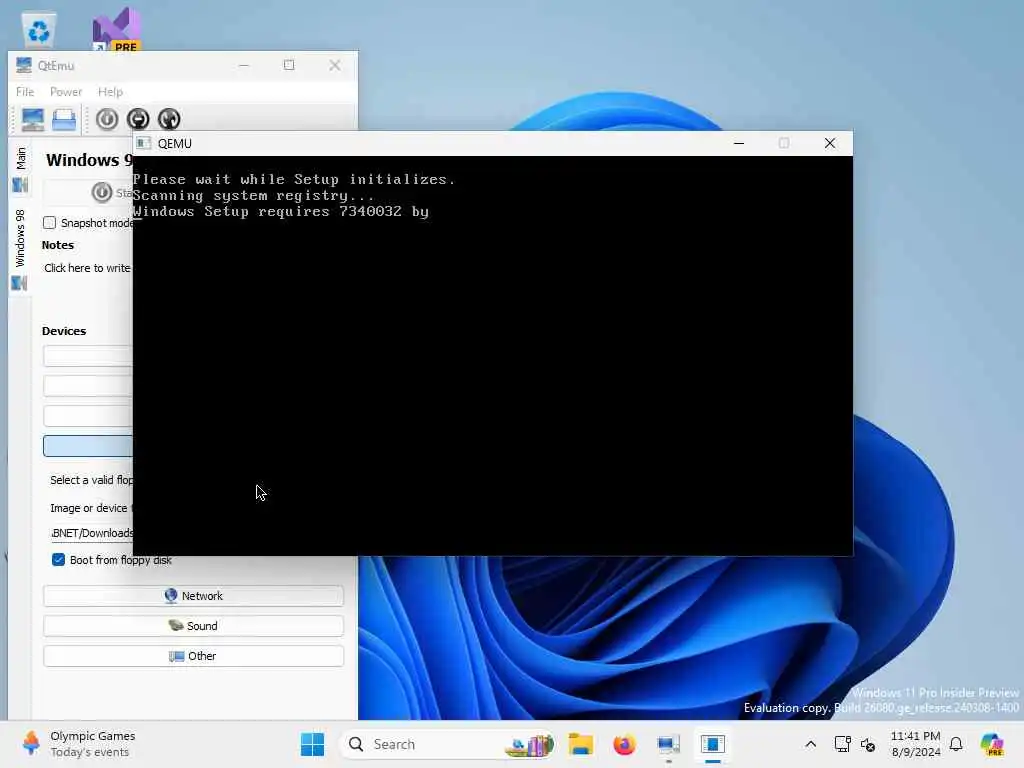Image resolution: width=1024 pixels, height=768 pixels.
Task: Enable the Snapshot mode checkbox
Action: coord(50,223)
